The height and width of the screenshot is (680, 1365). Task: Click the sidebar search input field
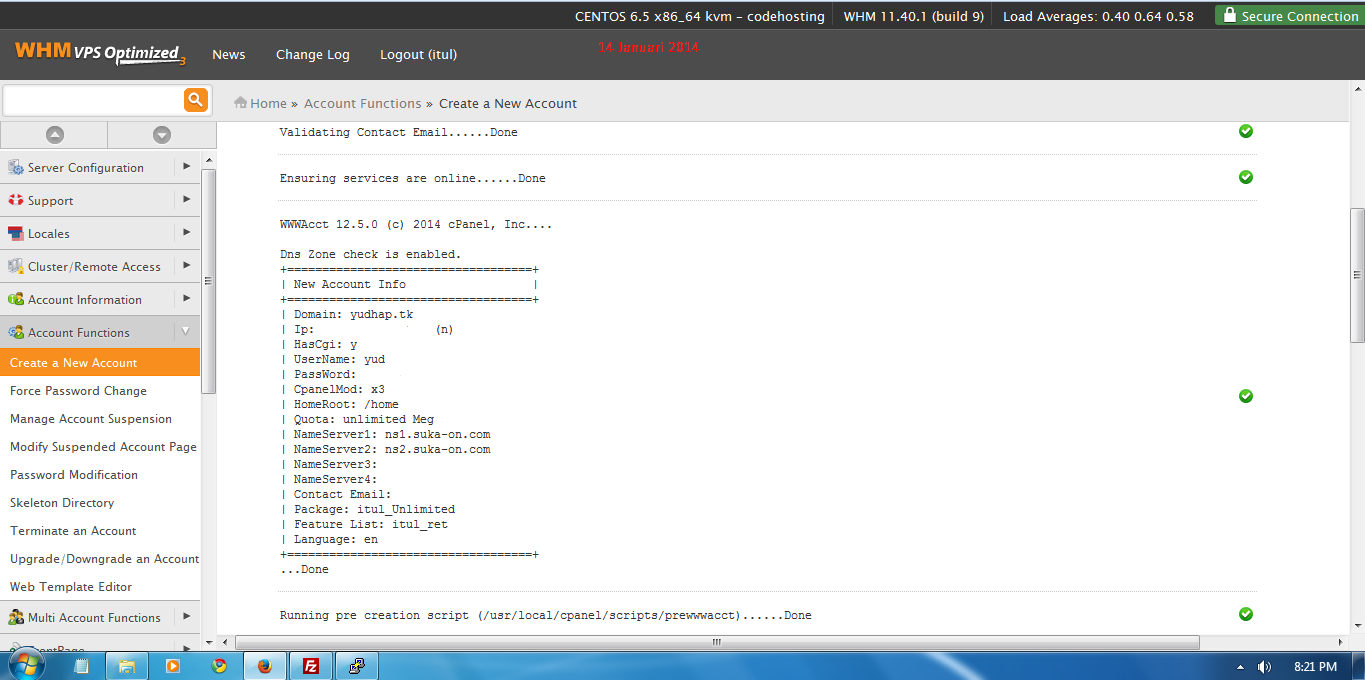coord(94,100)
